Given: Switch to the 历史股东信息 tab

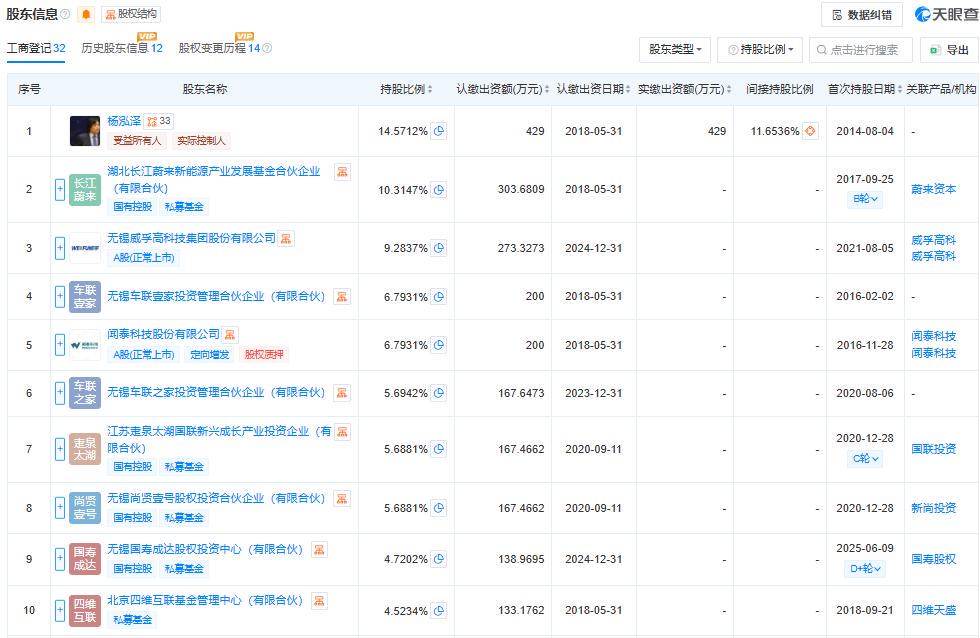Looking at the screenshot, I should pyautogui.click(x=121, y=48).
